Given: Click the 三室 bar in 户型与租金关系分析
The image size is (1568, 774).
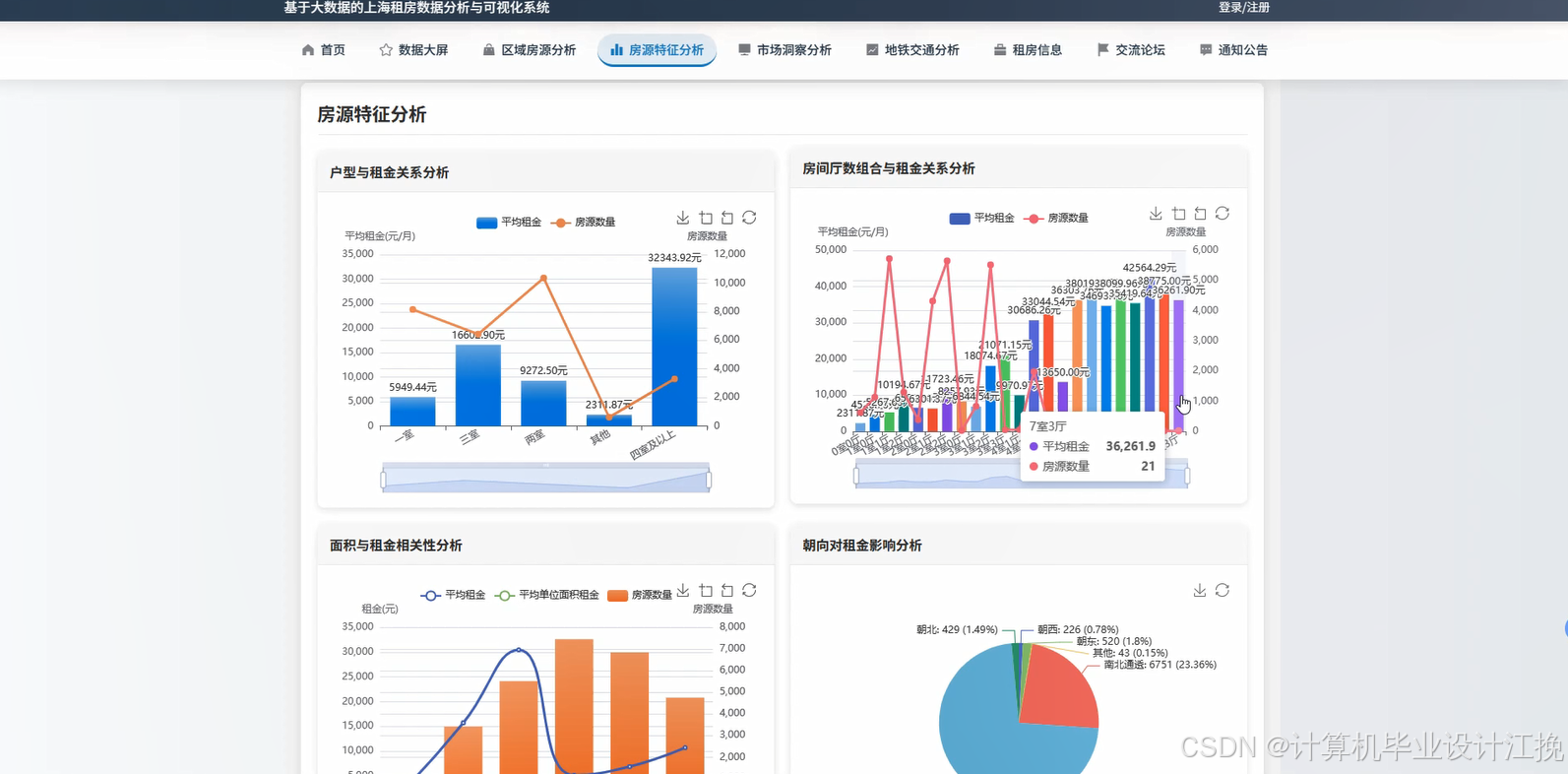Looking at the screenshot, I should 478,385.
